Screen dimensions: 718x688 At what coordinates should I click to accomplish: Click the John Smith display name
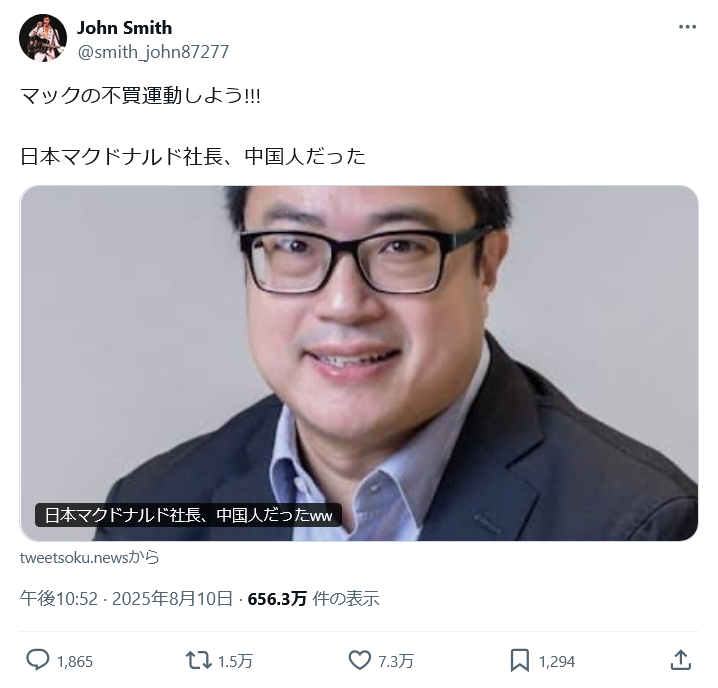(125, 27)
